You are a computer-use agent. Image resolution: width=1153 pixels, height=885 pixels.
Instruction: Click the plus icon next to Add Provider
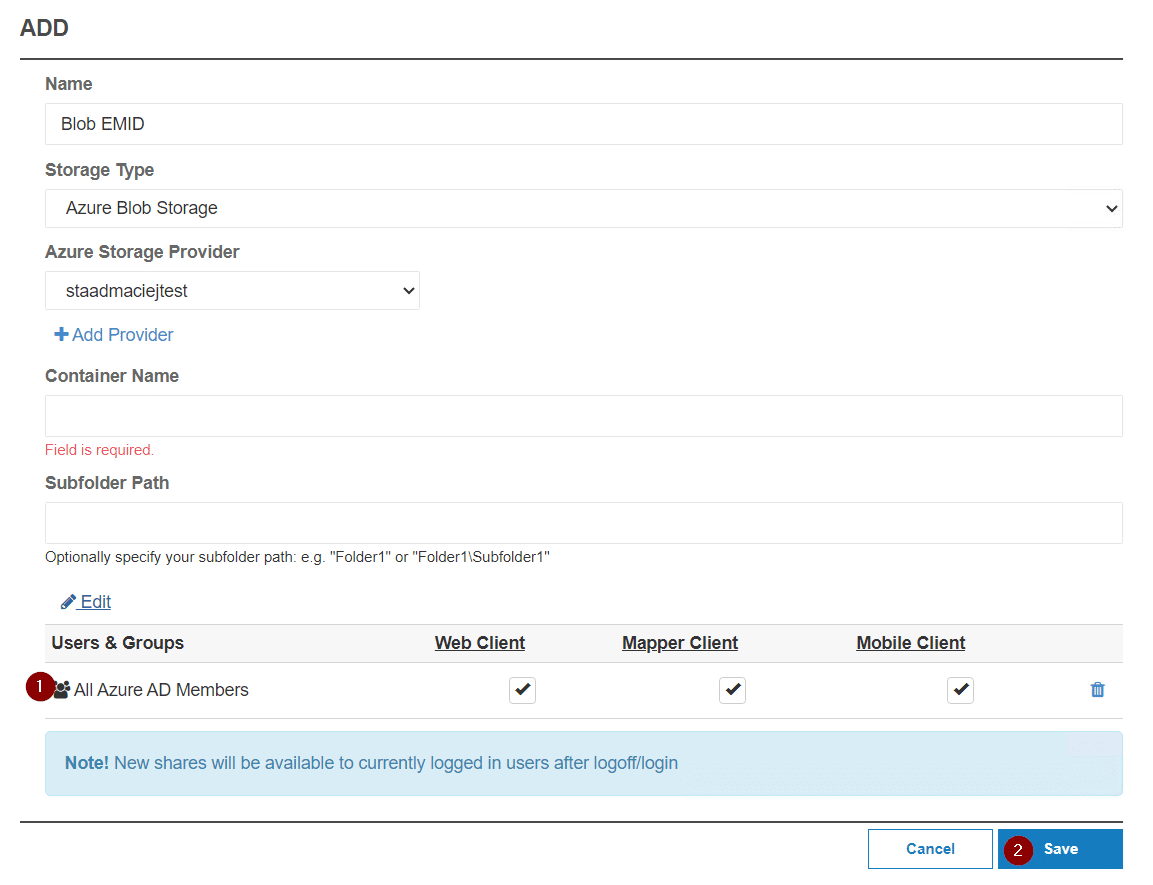[x=61, y=334]
